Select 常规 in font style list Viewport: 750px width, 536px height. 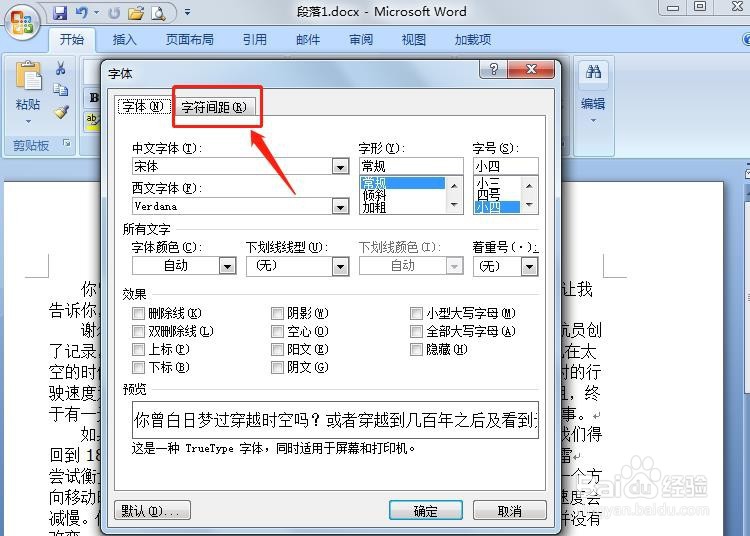click(403, 183)
